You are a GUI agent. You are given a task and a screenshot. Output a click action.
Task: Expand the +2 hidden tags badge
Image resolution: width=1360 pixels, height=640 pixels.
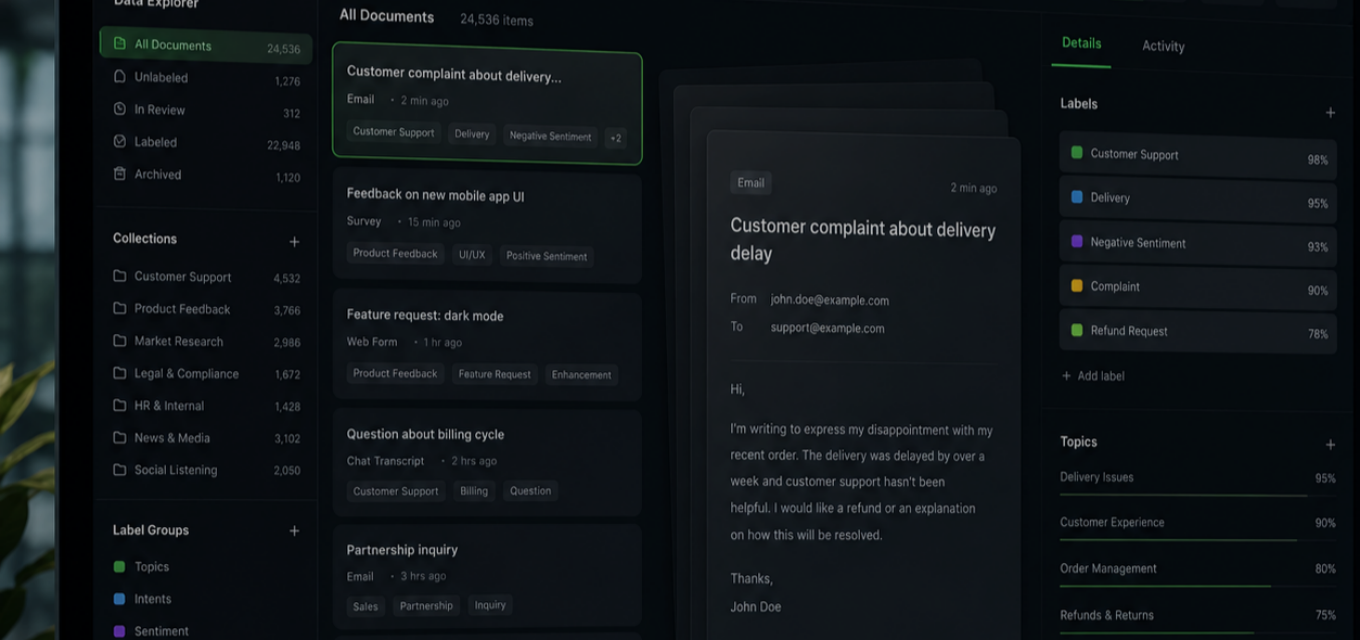pos(616,138)
